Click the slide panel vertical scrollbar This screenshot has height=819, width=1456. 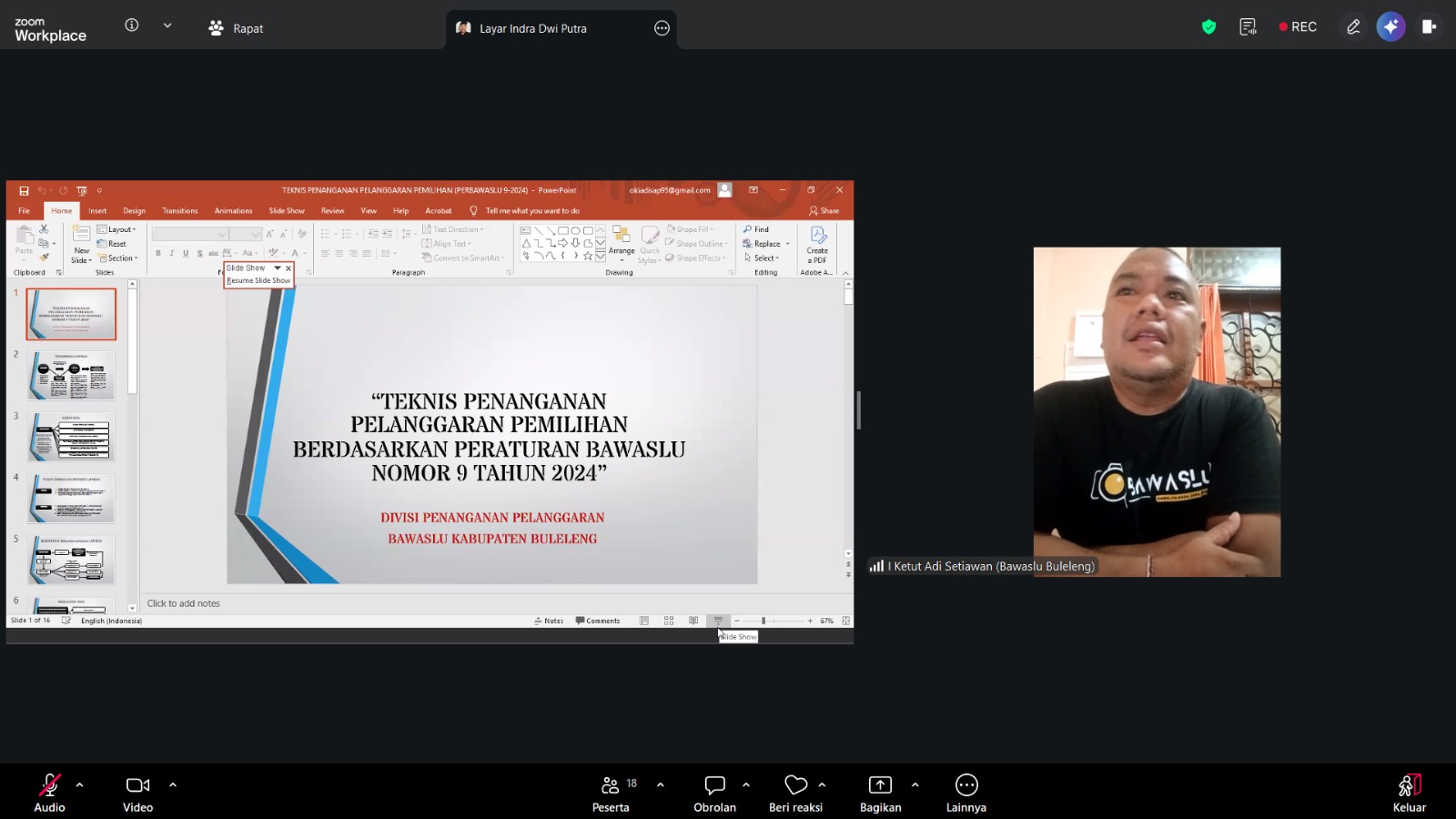click(132, 446)
